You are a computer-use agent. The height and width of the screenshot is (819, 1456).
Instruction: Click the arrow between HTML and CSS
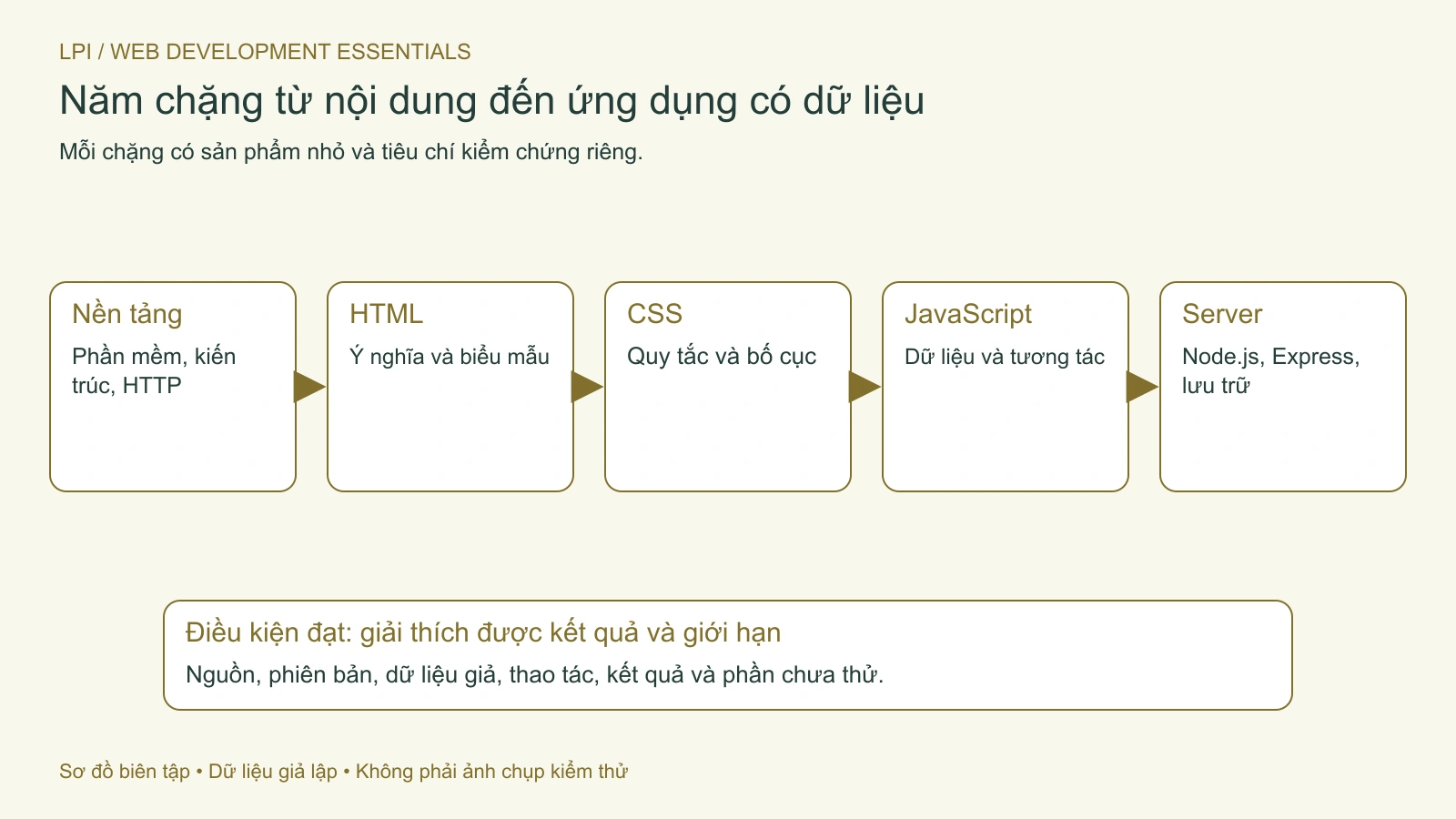coord(587,387)
